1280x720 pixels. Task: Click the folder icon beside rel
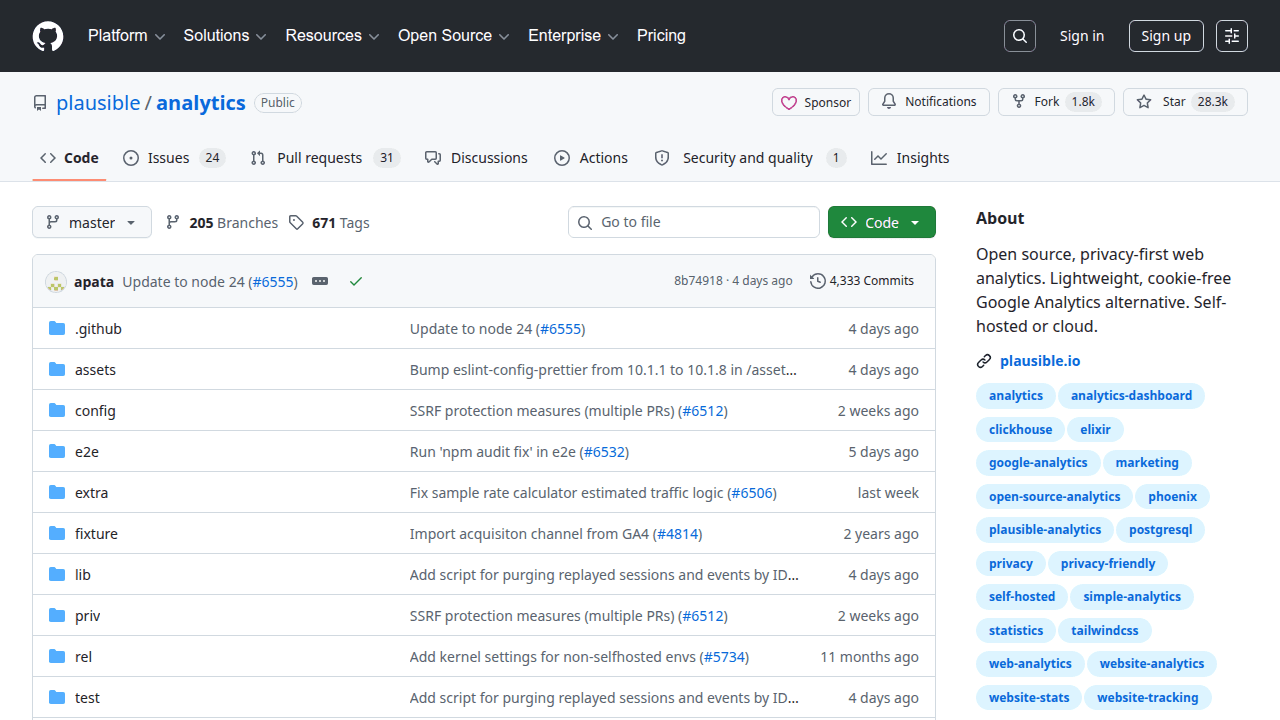[57, 657]
